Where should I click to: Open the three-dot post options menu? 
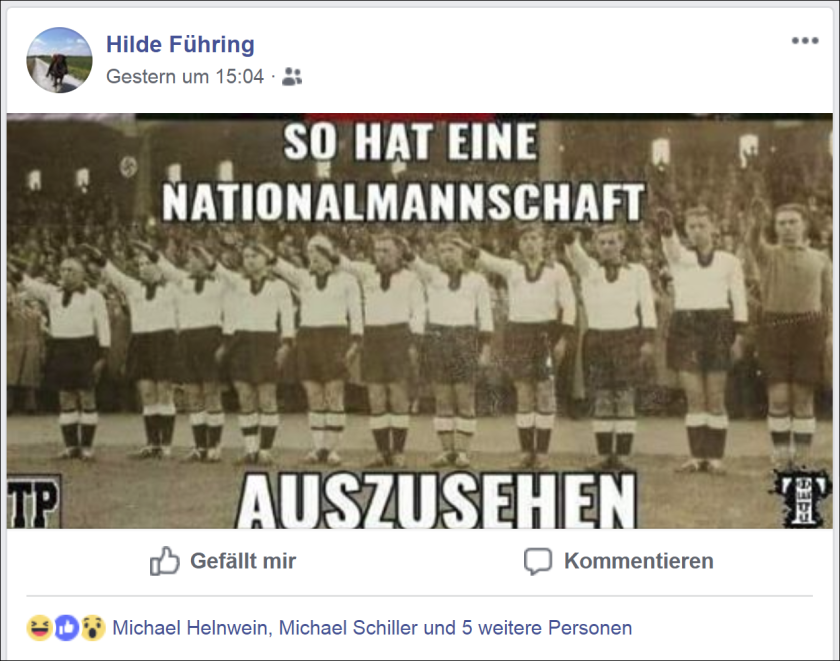805,41
